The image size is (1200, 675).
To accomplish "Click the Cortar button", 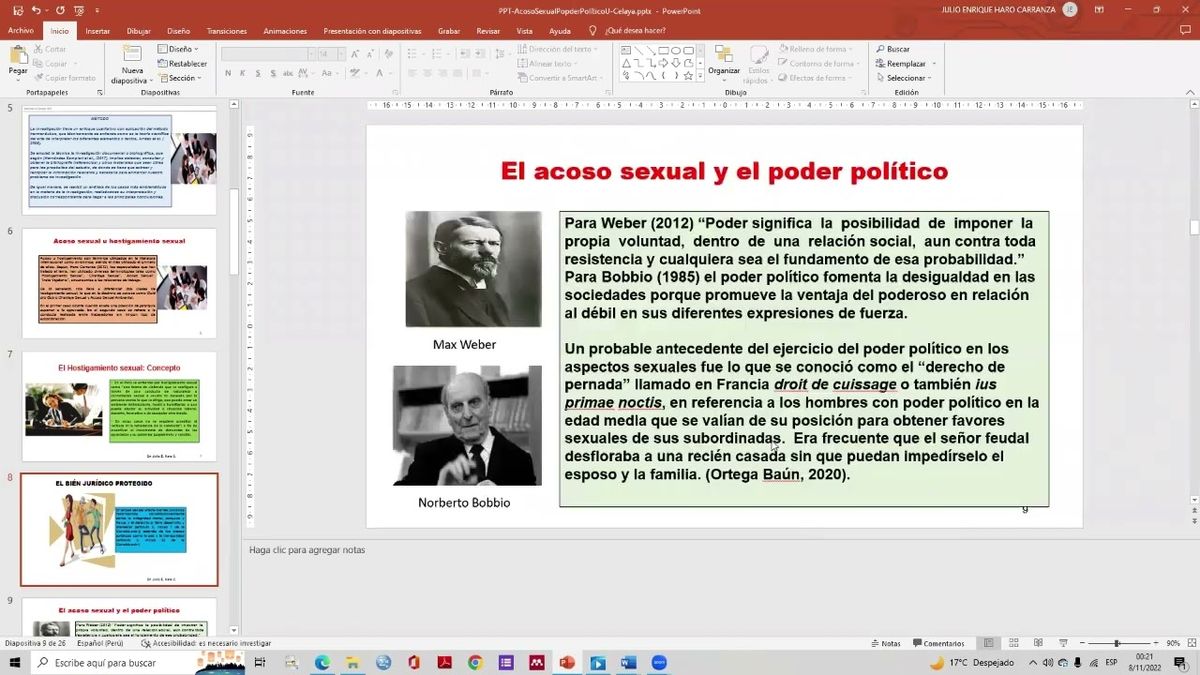I will [x=49, y=48].
